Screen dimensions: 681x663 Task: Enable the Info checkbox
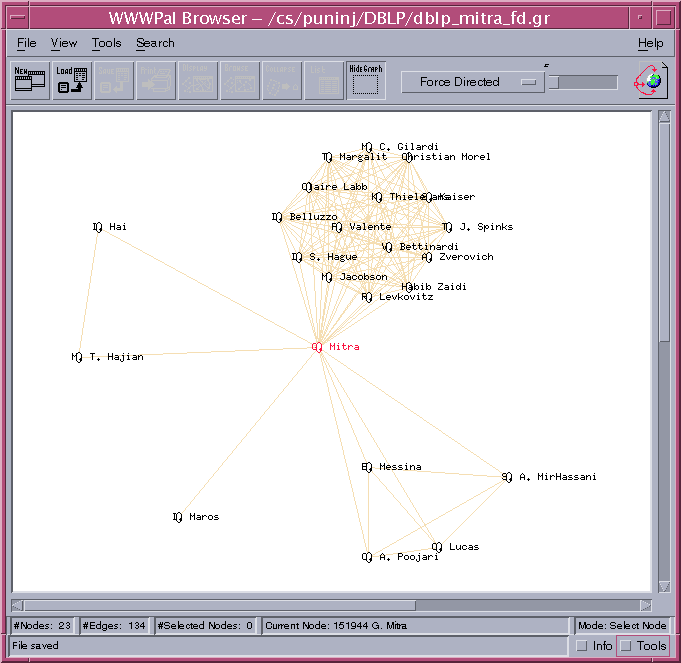581,646
